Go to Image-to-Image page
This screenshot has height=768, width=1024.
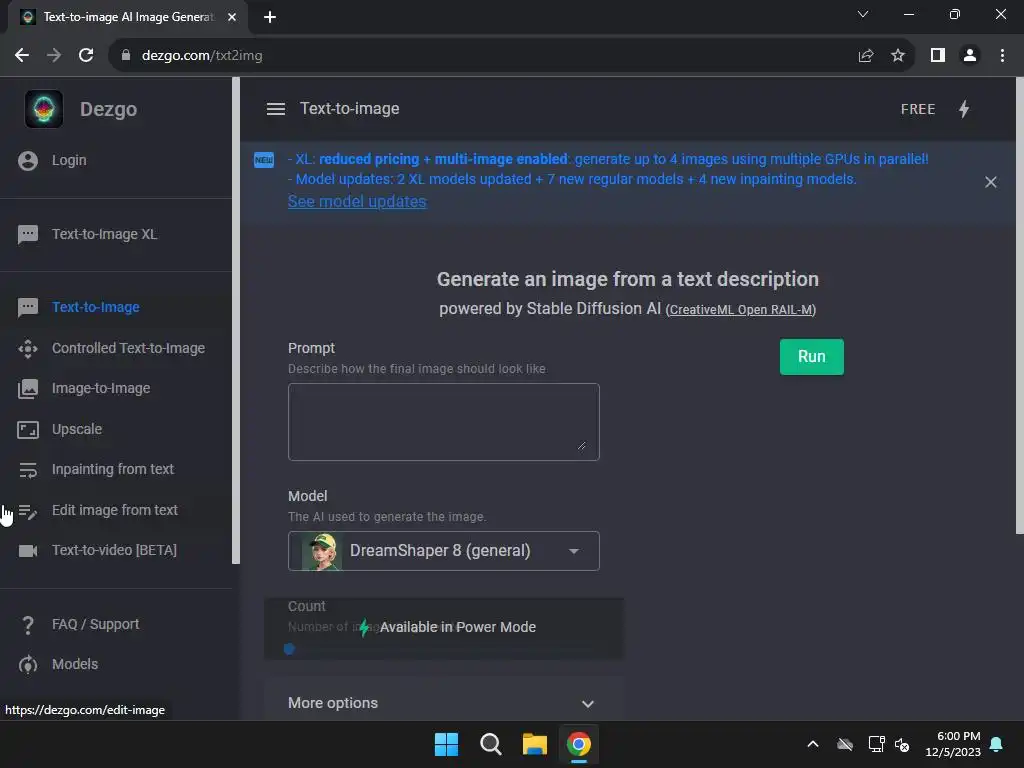[x=101, y=388]
